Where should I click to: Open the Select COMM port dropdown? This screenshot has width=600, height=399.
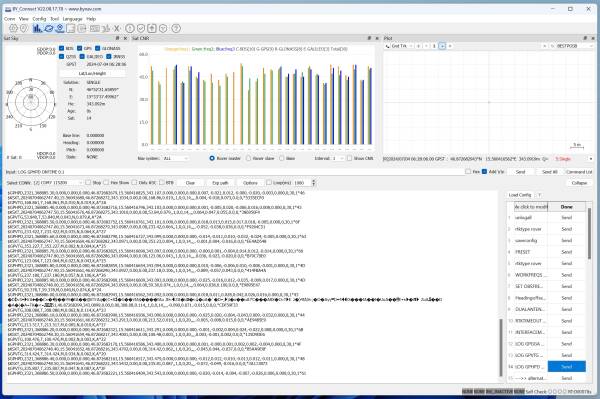click(57, 182)
